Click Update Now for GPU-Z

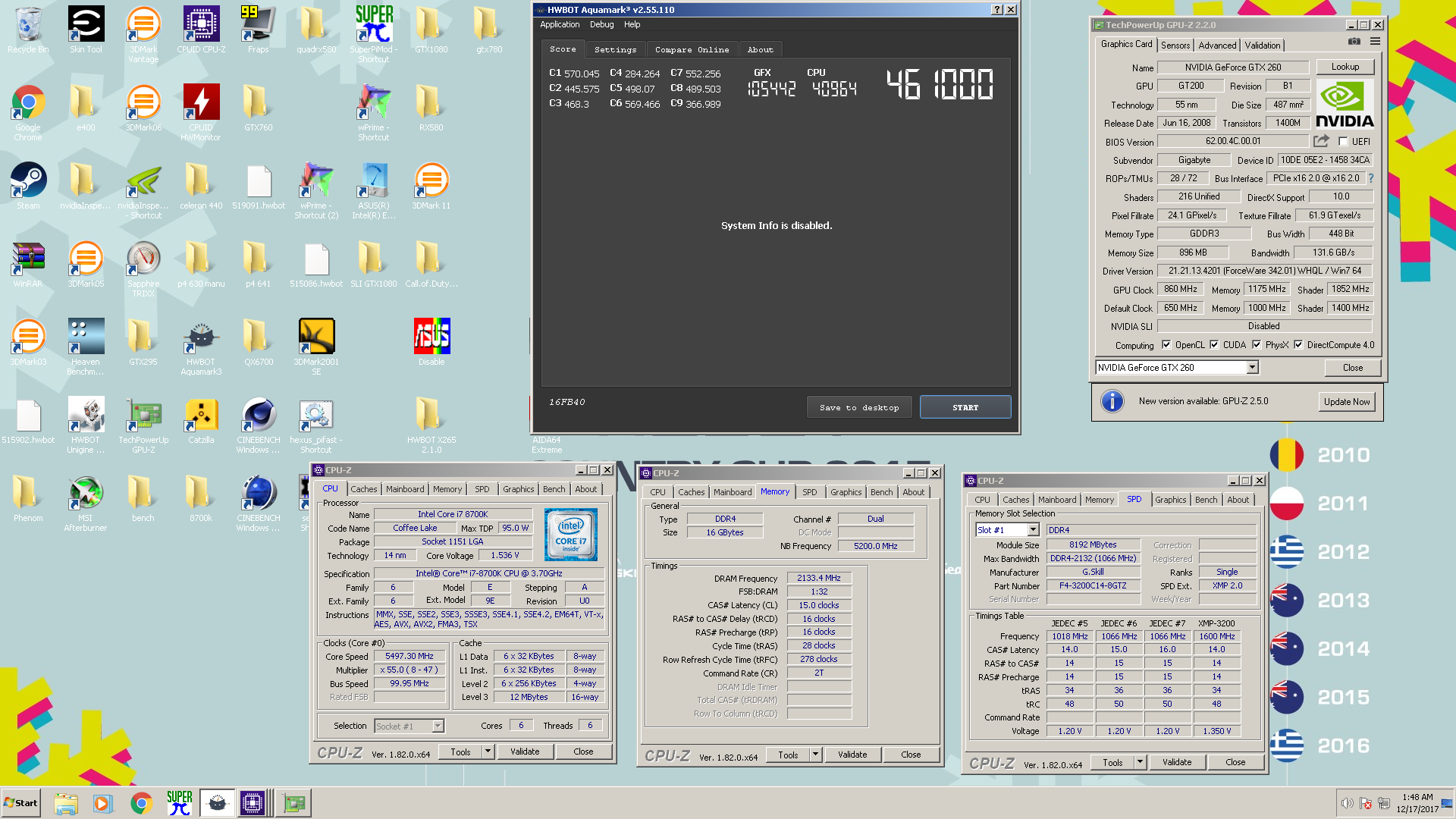tap(1347, 402)
